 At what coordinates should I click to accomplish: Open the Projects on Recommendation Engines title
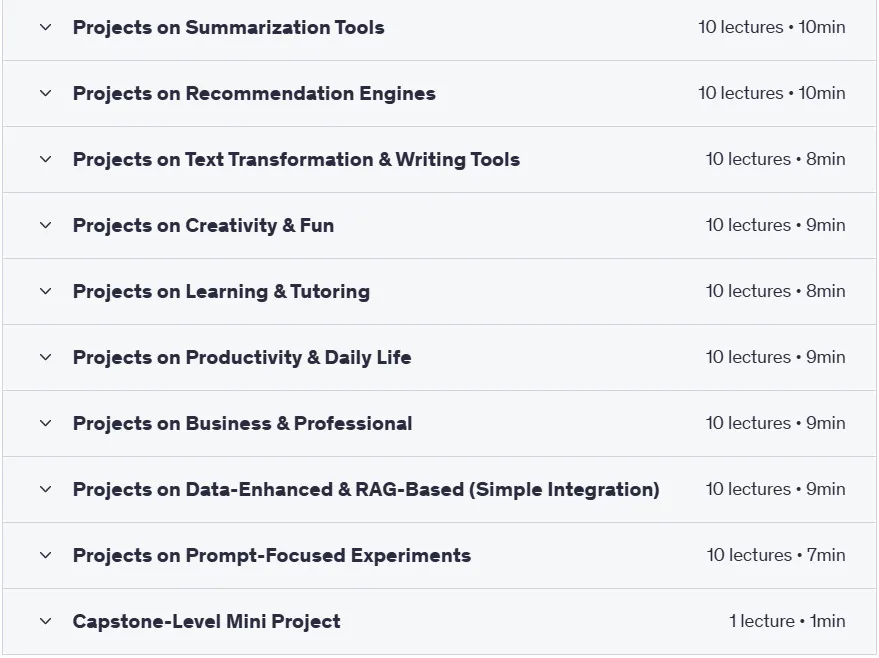pyautogui.click(x=254, y=94)
